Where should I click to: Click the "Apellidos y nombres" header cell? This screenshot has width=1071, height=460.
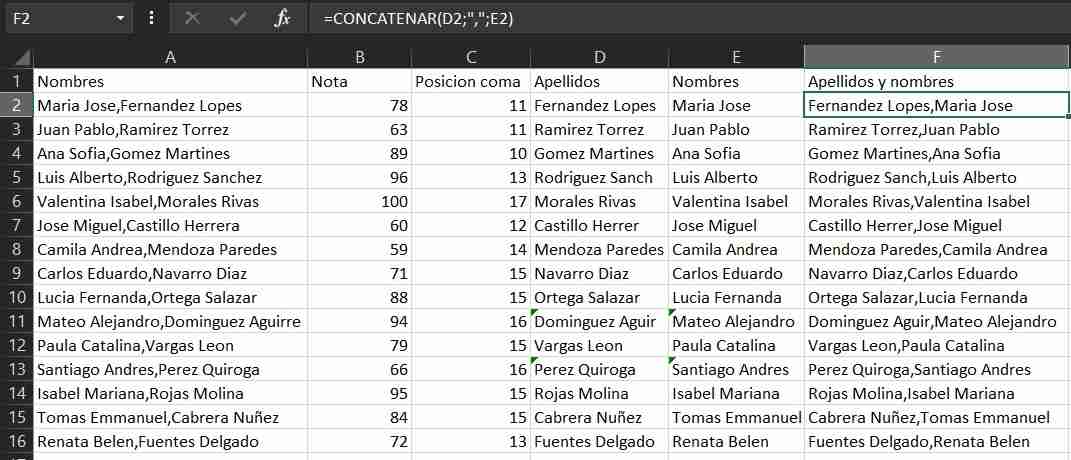tap(881, 82)
